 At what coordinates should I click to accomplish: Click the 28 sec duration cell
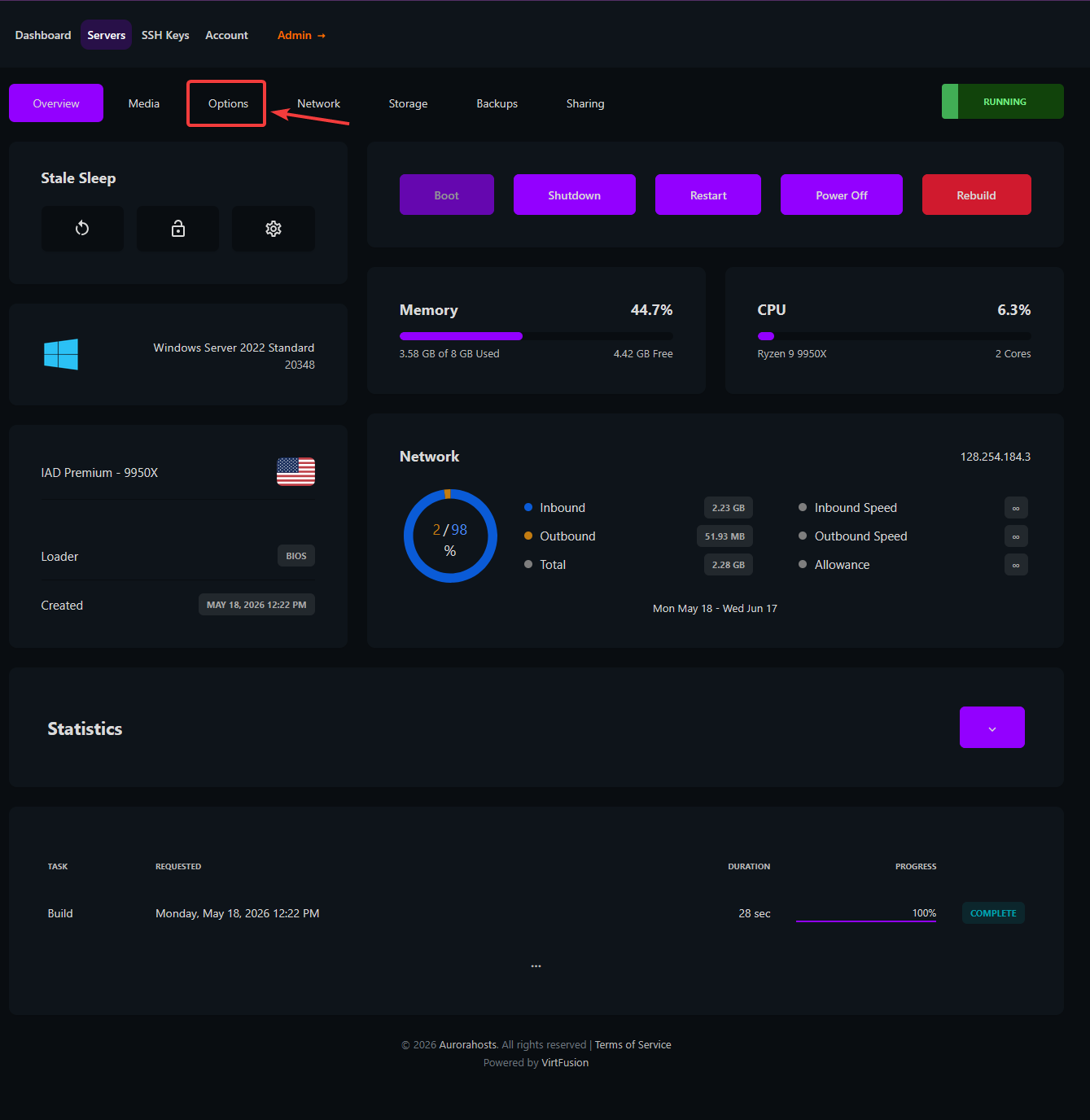[755, 913]
